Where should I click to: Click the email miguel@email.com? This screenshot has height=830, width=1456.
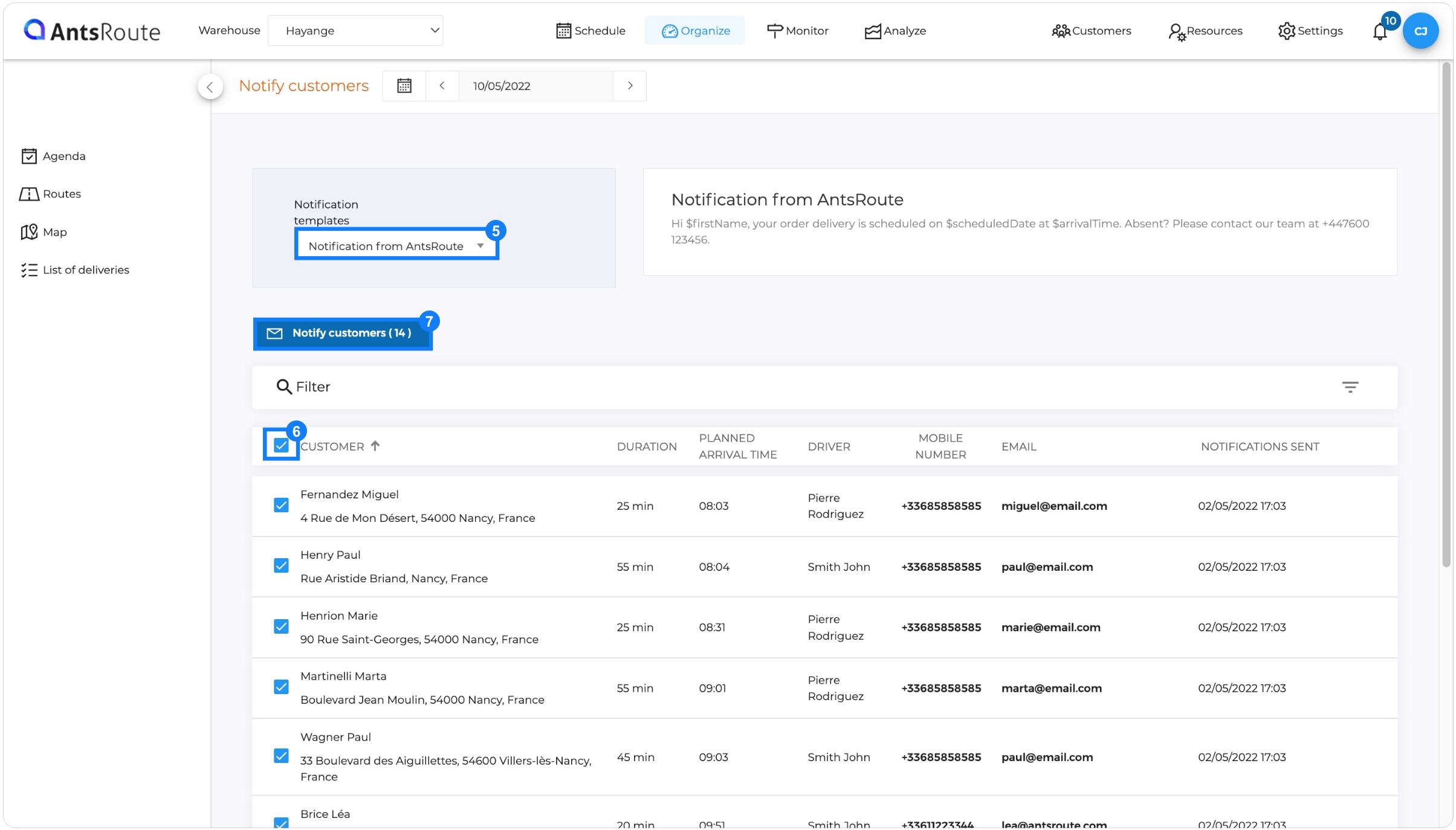click(x=1054, y=506)
